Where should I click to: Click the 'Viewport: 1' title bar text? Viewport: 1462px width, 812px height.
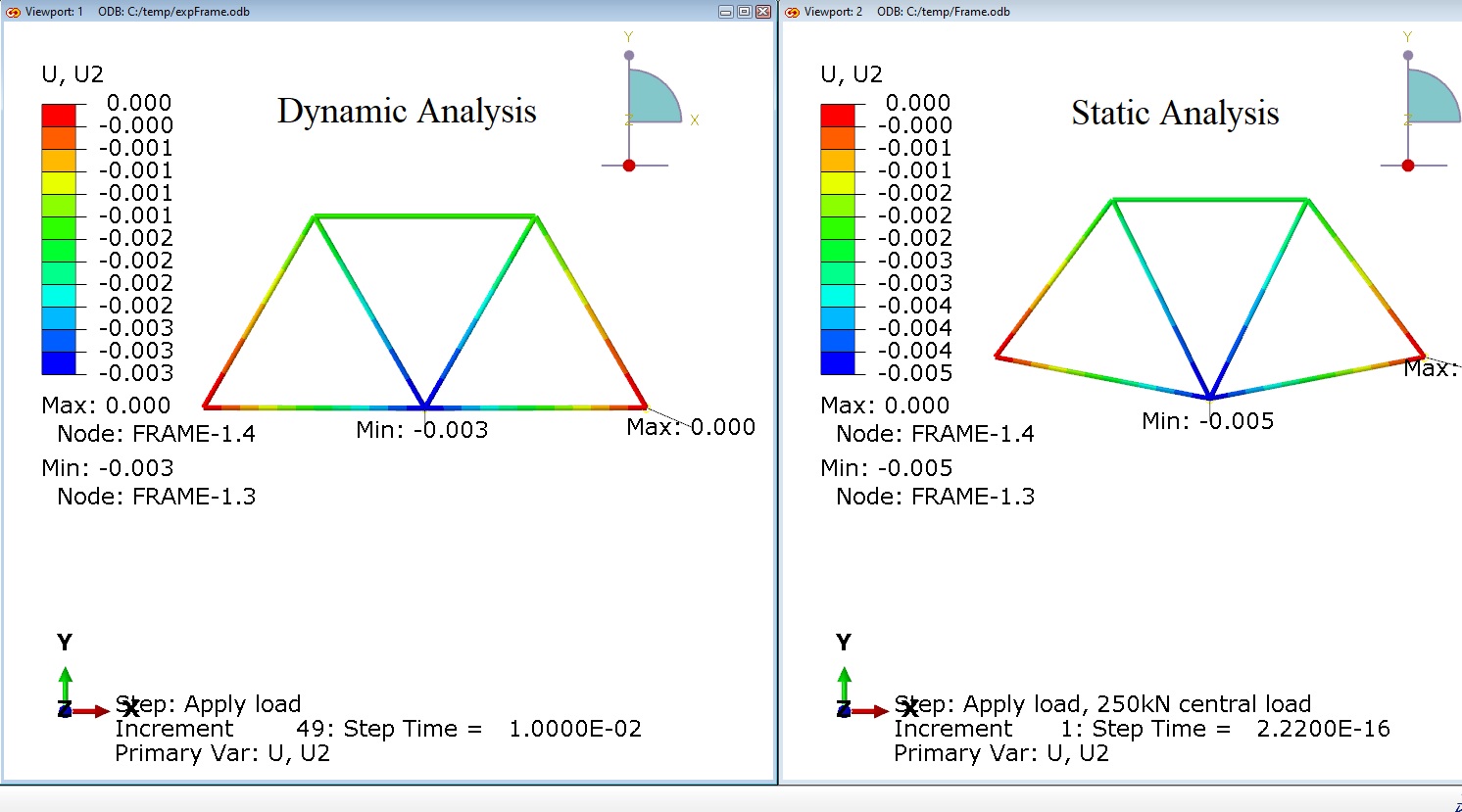click(55, 12)
